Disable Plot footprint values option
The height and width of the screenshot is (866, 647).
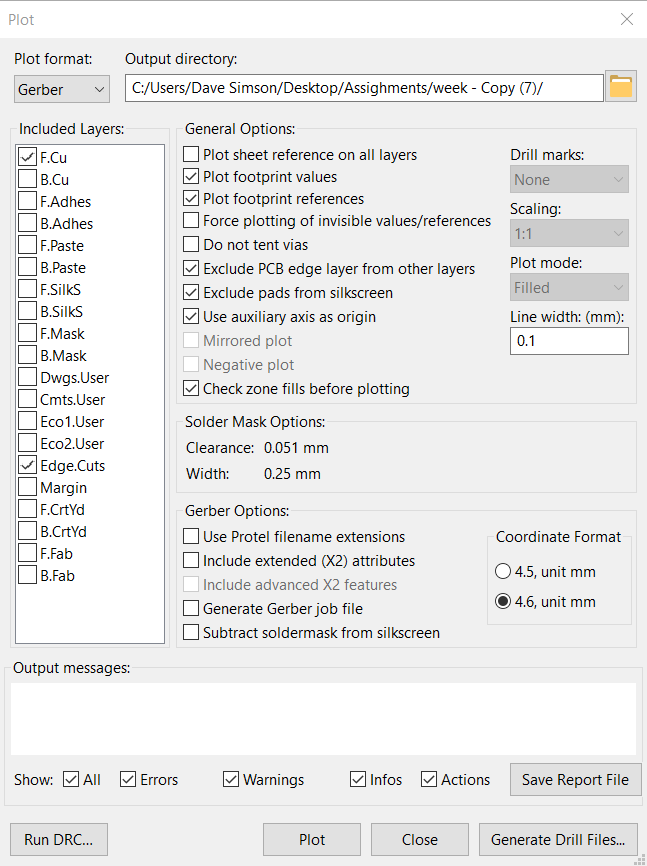click(x=192, y=177)
